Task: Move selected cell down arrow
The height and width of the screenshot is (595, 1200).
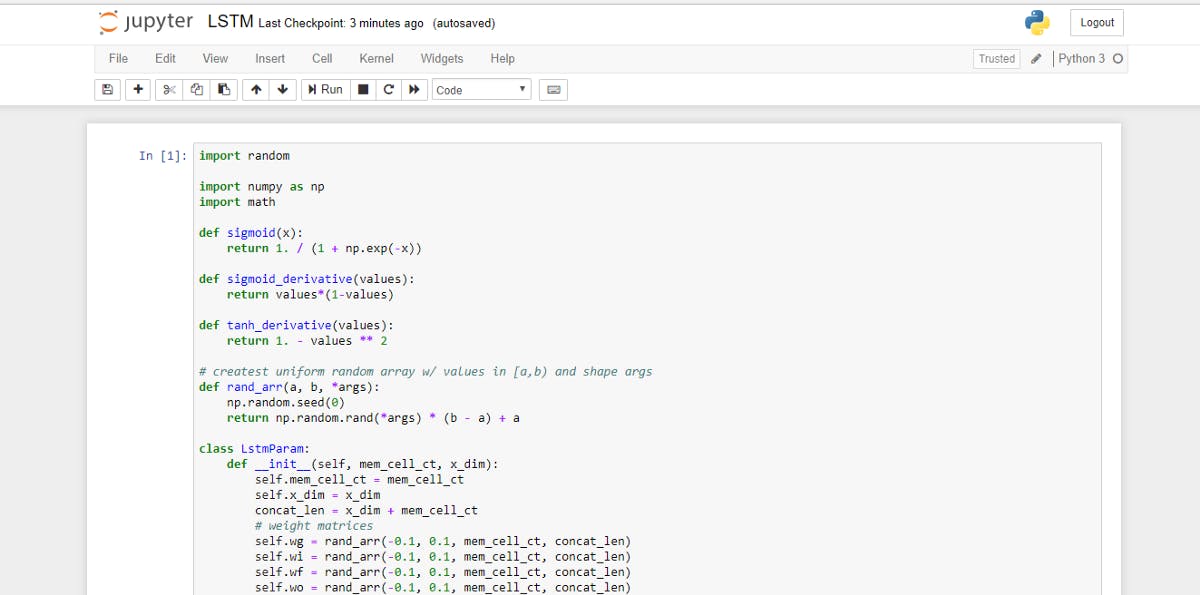Action: pyautogui.click(x=283, y=90)
